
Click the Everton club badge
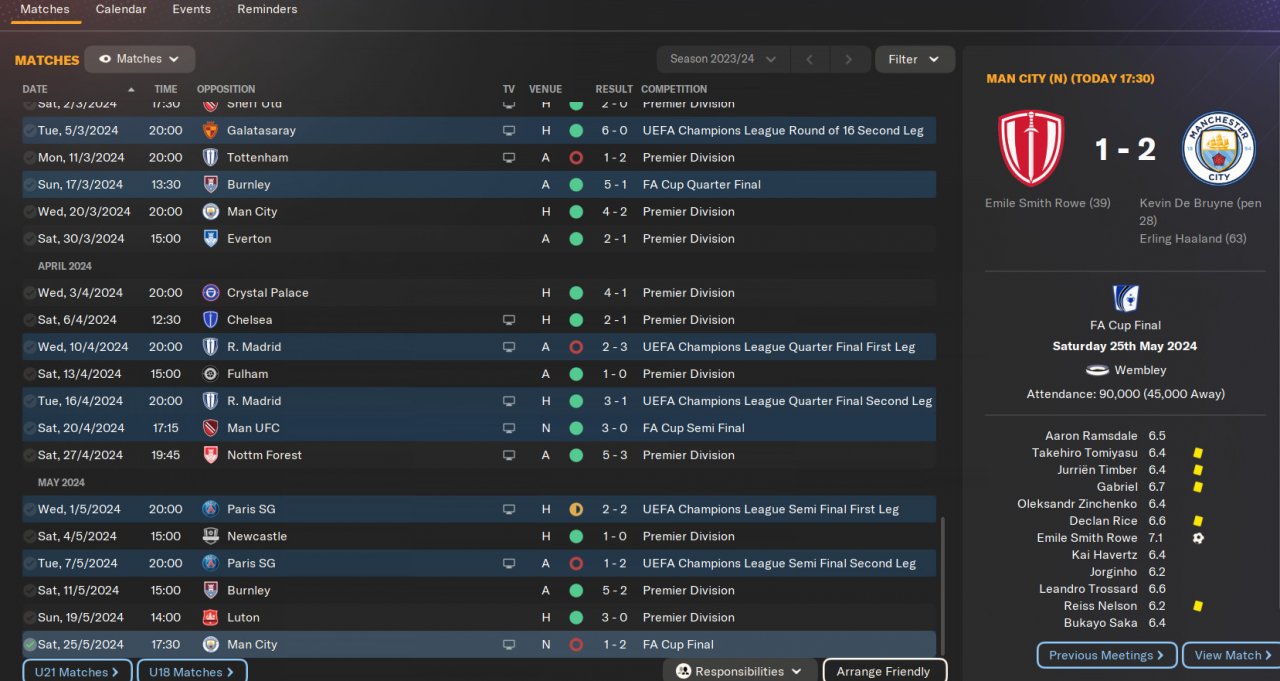210,238
